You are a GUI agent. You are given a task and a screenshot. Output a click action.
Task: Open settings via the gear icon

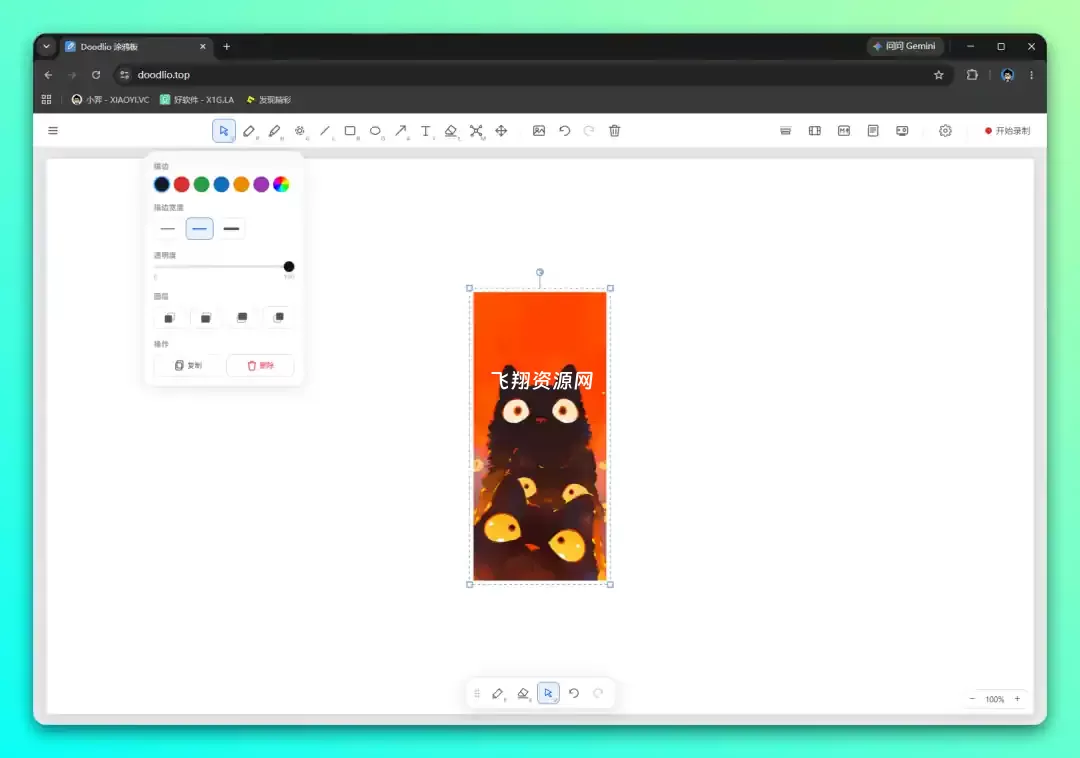tap(945, 131)
